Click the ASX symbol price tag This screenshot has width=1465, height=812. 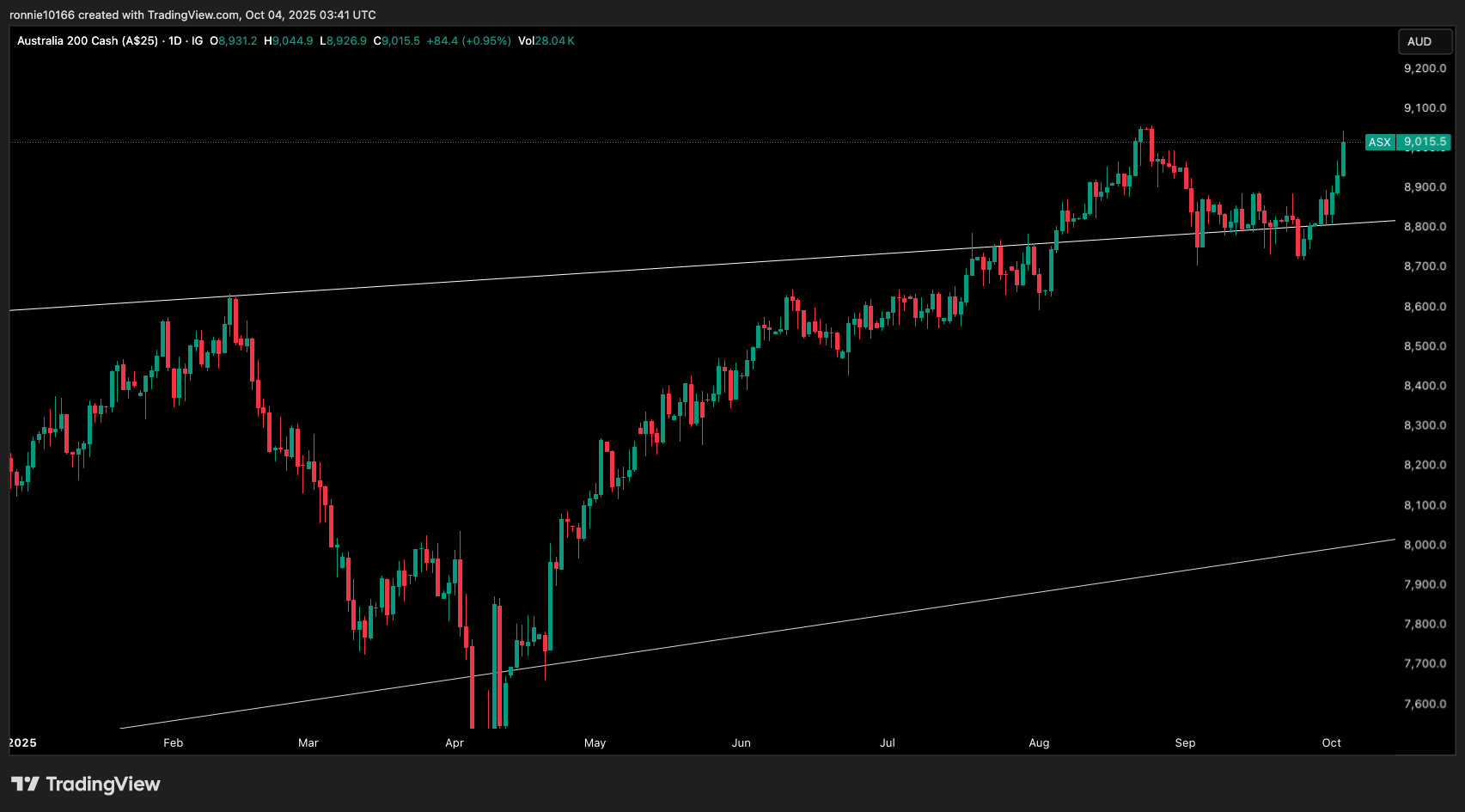[1379, 142]
